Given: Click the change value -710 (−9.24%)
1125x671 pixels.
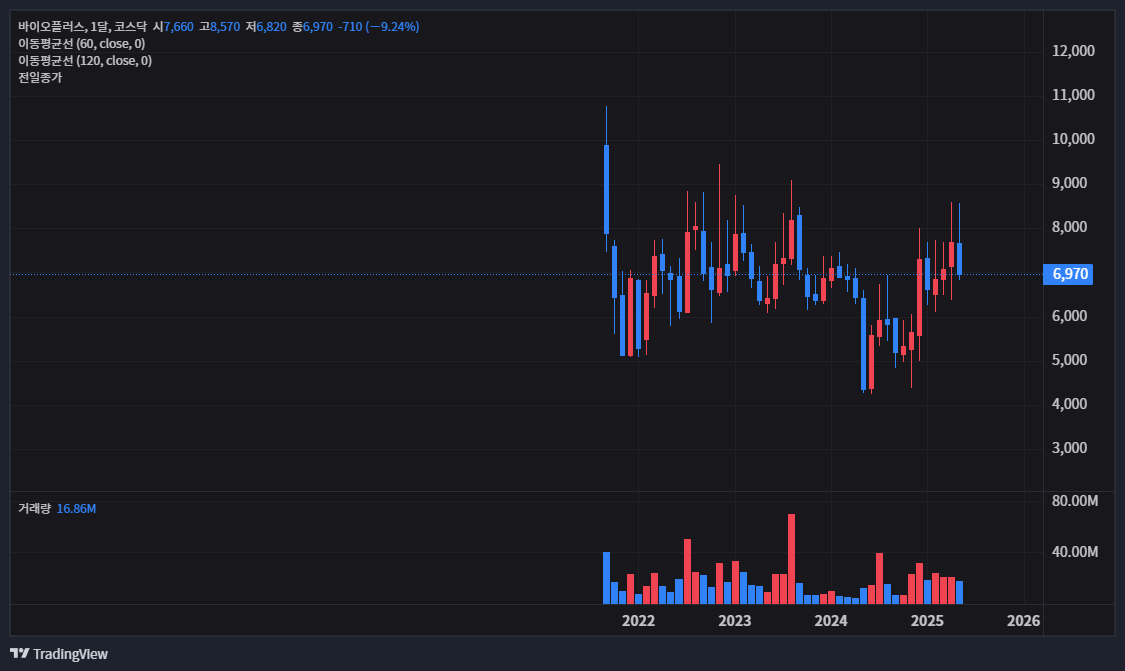Looking at the screenshot, I should pos(379,27).
